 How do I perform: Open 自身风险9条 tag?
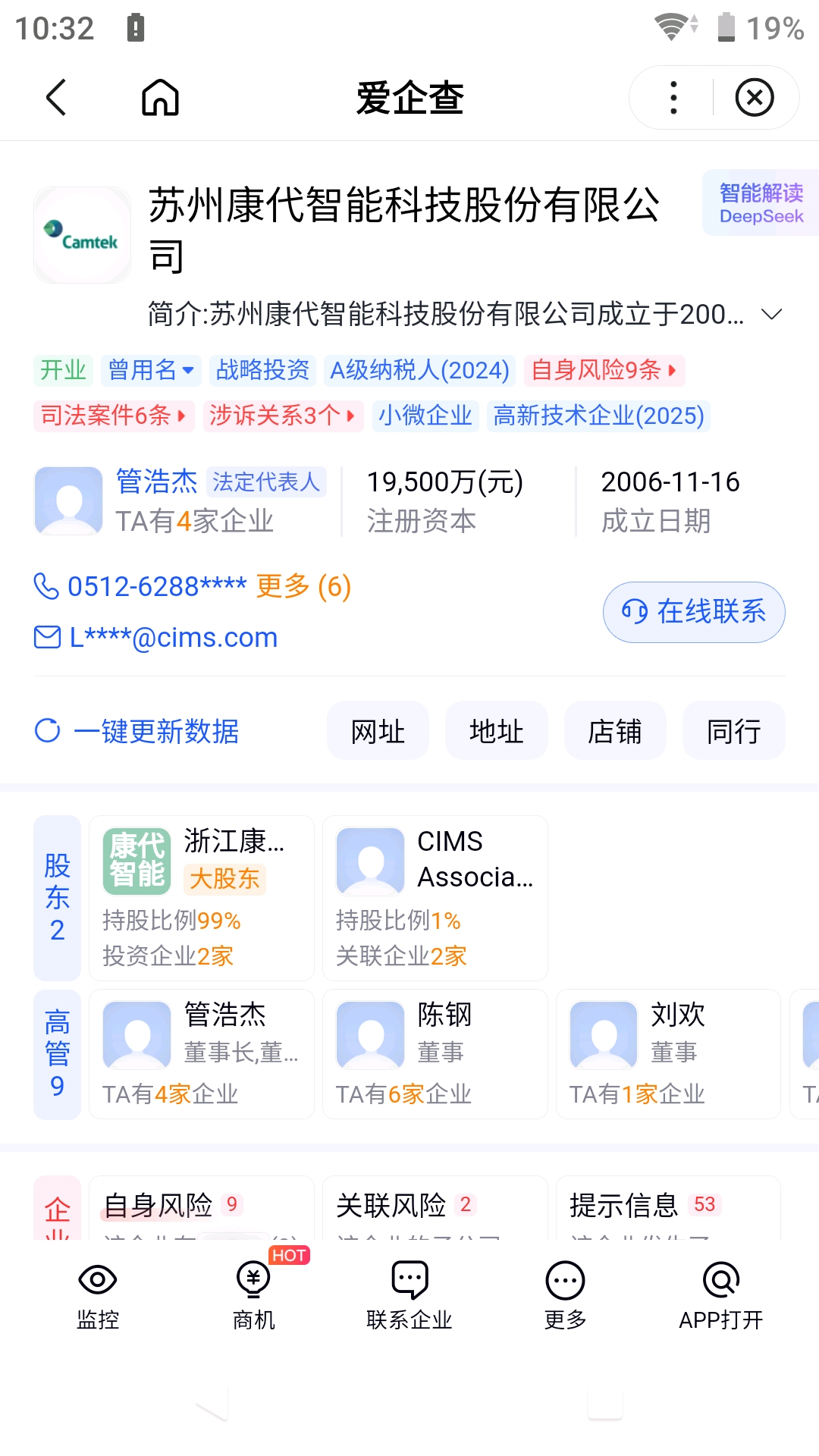point(604,370)
